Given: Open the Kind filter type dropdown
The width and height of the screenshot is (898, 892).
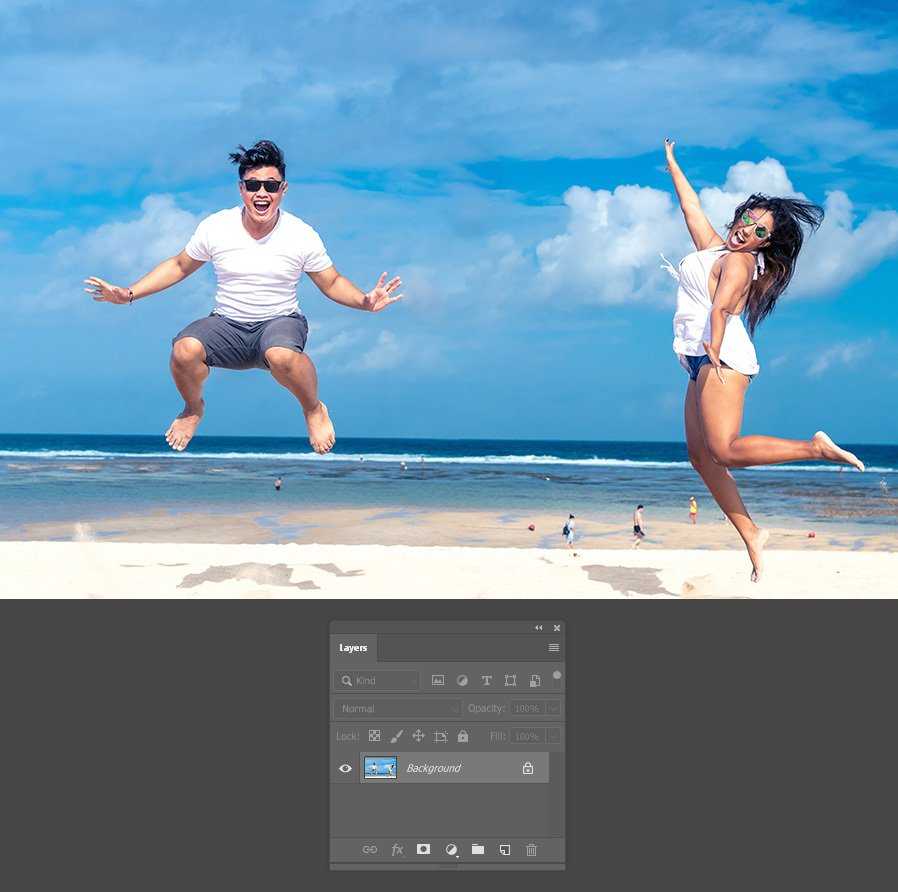Looking at the screenshot, I should (x=377, y=680).
